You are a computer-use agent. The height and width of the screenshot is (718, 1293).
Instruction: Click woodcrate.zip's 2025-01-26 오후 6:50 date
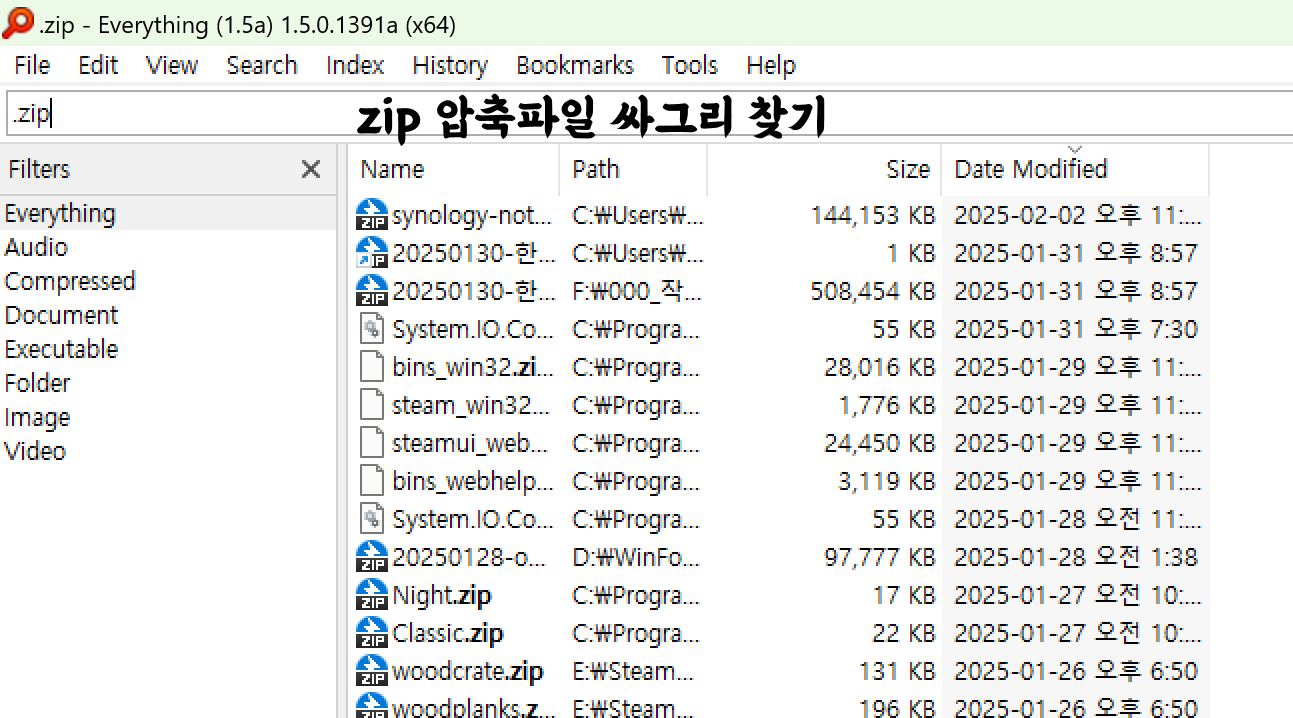(1076, 671)
